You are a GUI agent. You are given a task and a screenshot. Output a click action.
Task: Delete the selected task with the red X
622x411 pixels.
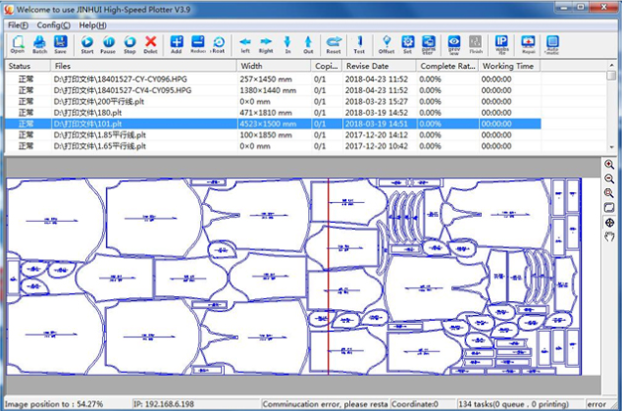click(x=150, y=44)
